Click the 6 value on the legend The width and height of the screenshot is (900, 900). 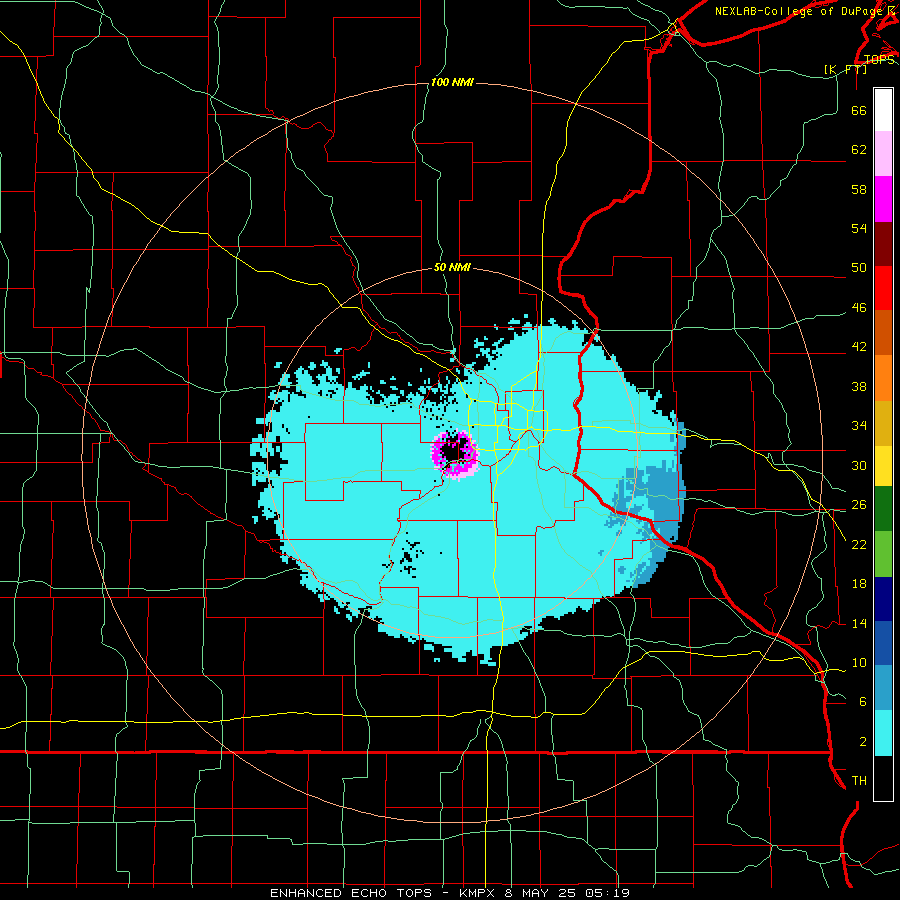pyautogui.click(x=863, y=702)
